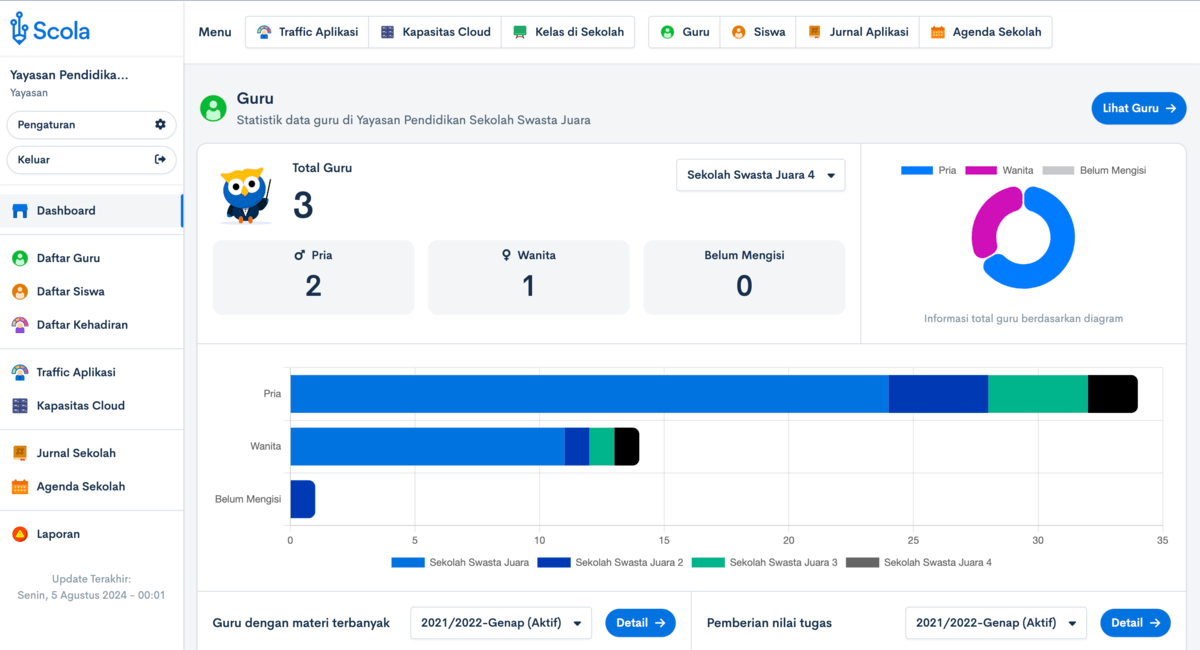Open Daftar Siswa in the sidebar
The height and width of the screenshot is (650, 1200).
tap(70, 292)
